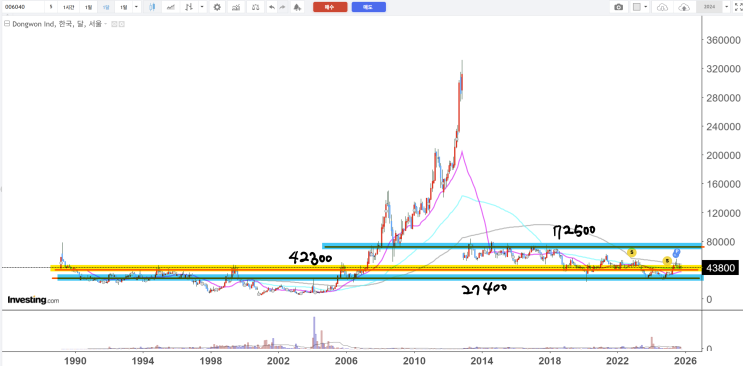Click the 2024 saved layout name
This screenshot has width=743, height=366.
point(709,7)
